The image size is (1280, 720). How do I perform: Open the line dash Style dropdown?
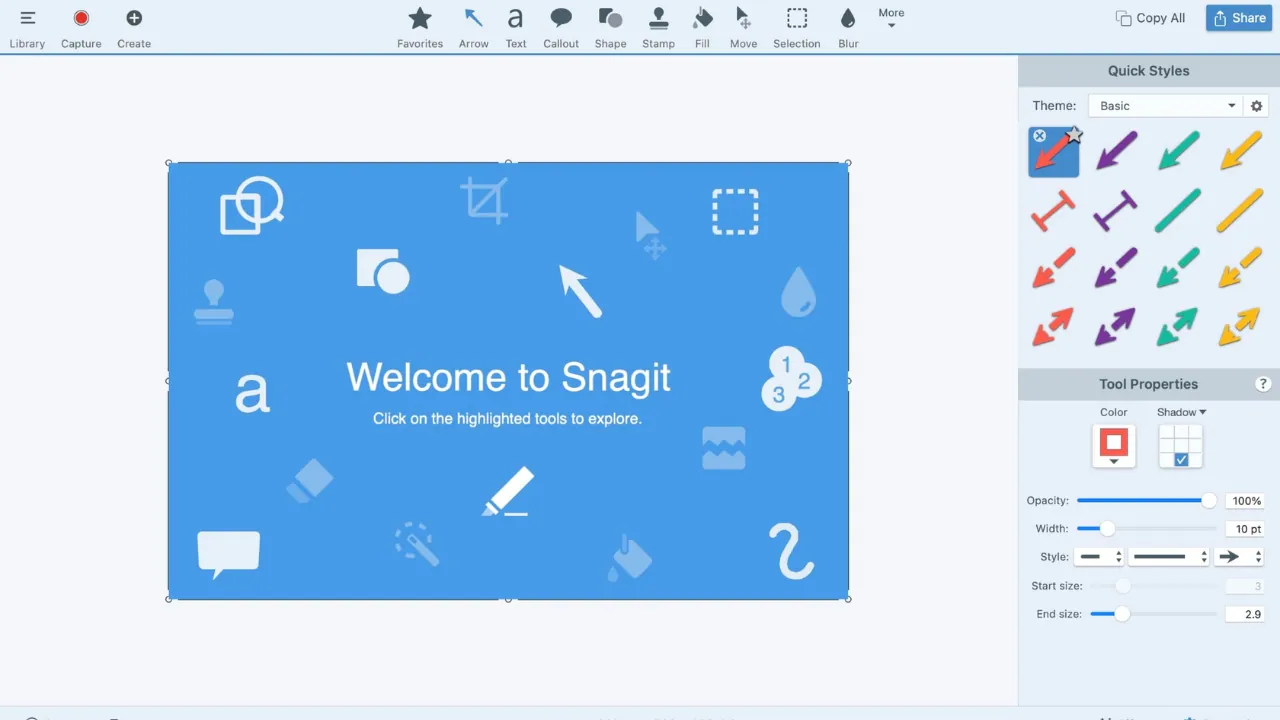coord(1169,557)
